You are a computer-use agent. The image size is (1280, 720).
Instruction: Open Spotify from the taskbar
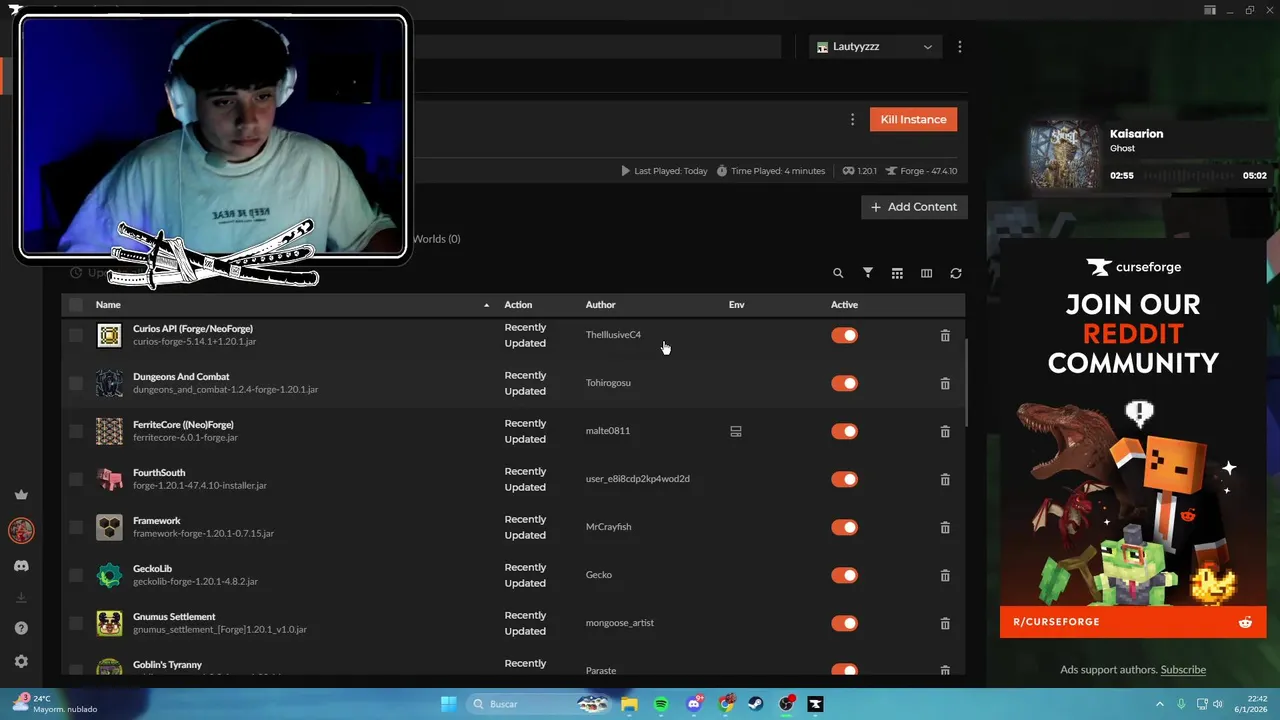pos(661,704)
